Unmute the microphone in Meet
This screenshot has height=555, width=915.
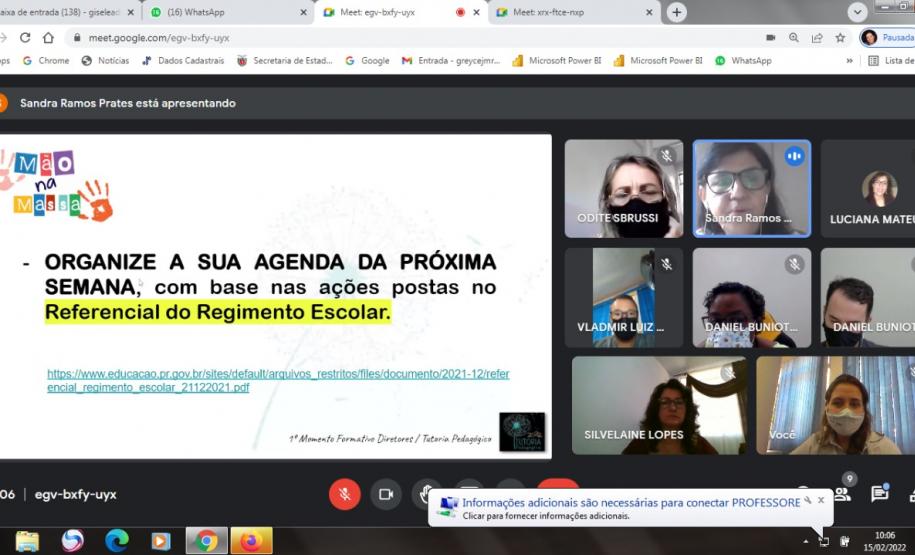point(344,494)
